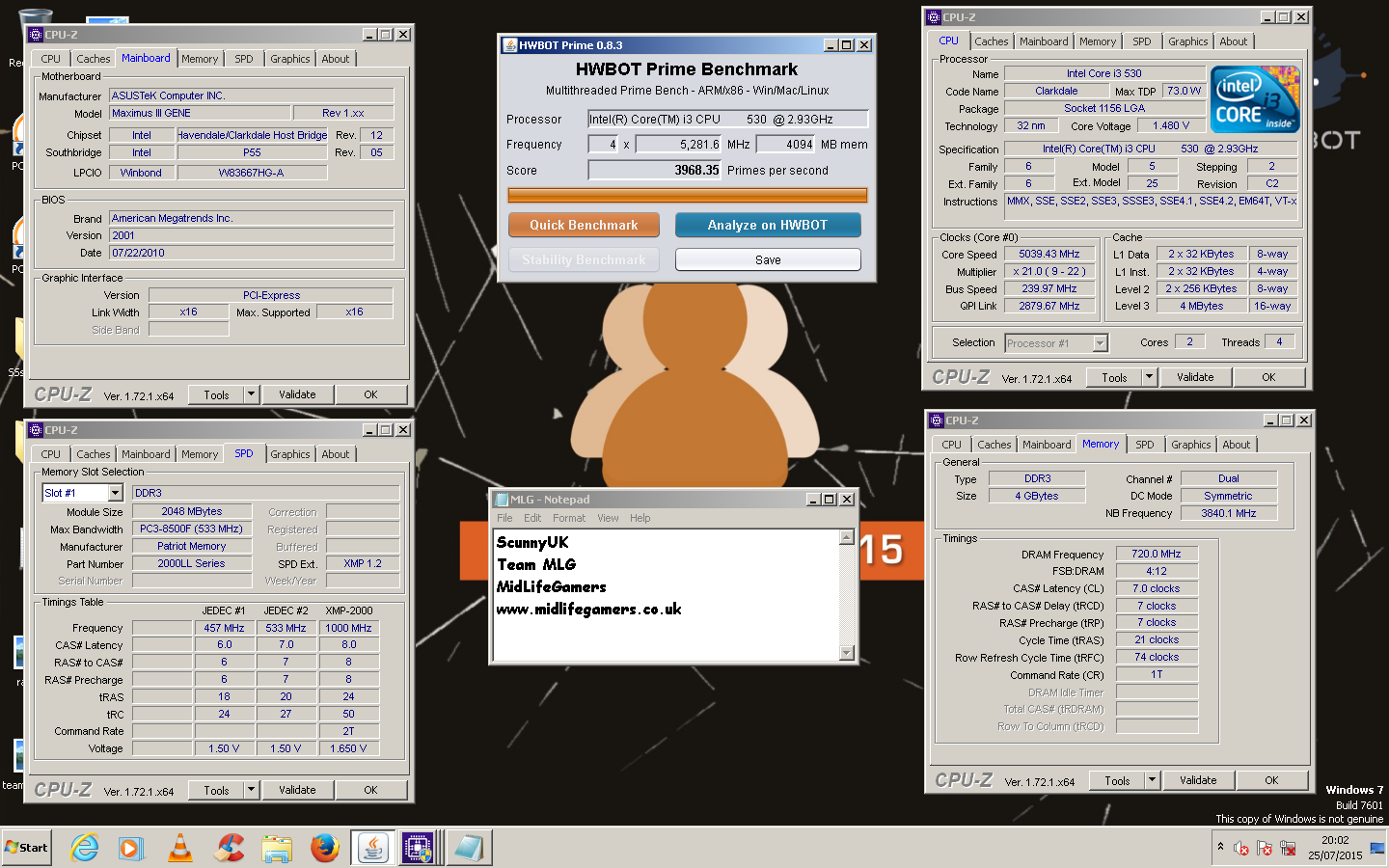Click Tools button in CPU tab CPU-Z window

coord(1114,377)
